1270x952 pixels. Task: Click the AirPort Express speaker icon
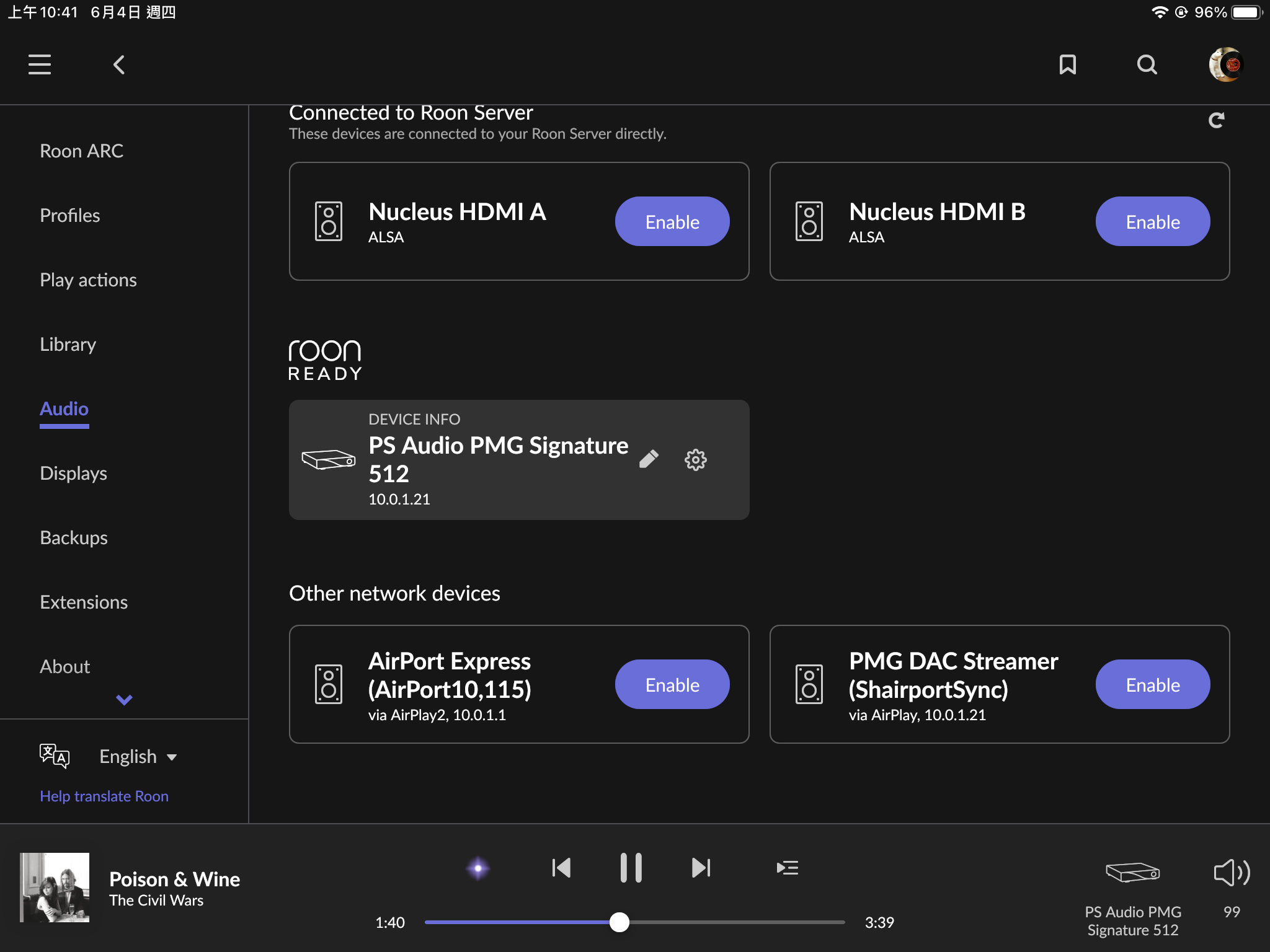tap(329, 684)
